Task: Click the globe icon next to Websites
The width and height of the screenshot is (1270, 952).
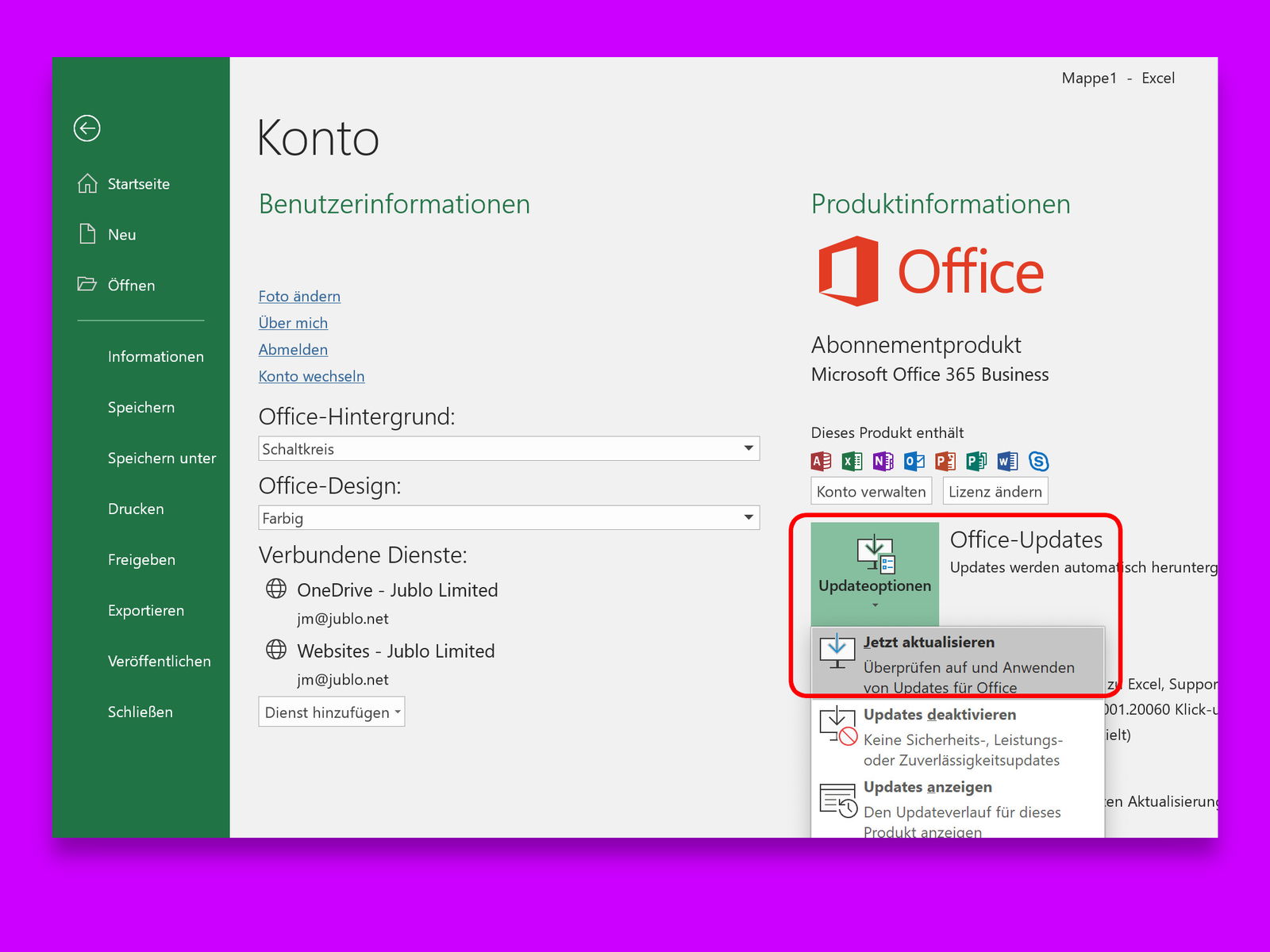Action: (x=276, y=650)
